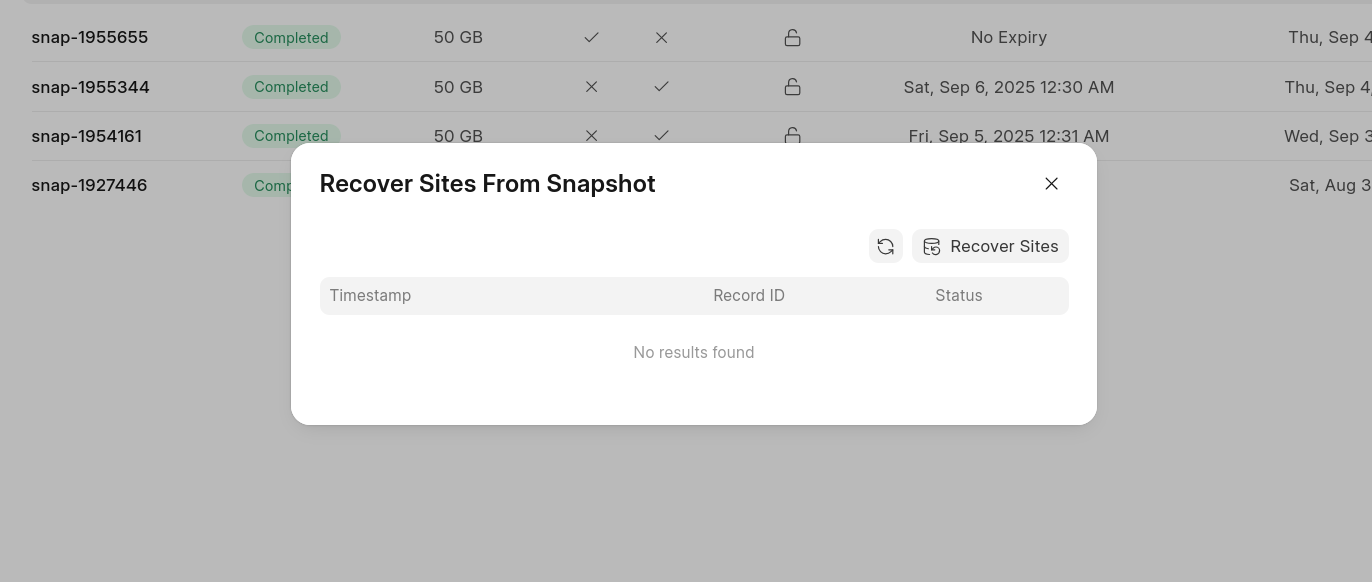The width and height of the screenshot is (1372, 582).
Task: Close the Recover Sites From Snapshot dialog
Action: point(1051,184)
